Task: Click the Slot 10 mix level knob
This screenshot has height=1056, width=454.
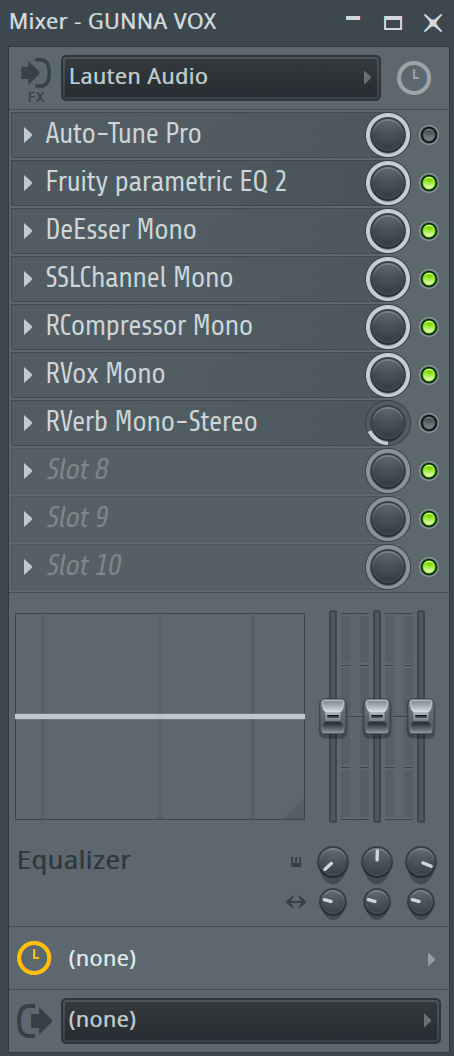Action: 388,567
